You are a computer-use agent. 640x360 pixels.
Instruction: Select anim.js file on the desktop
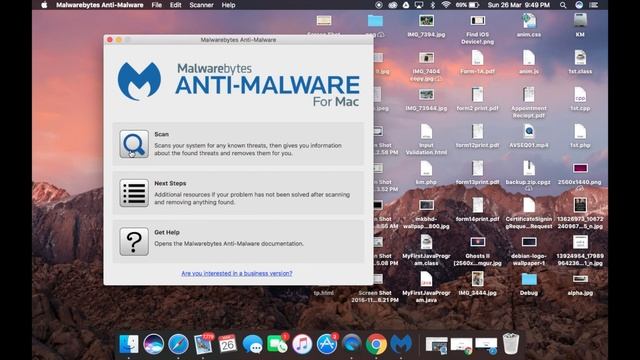pyautogui.click(x=529, y=58)
